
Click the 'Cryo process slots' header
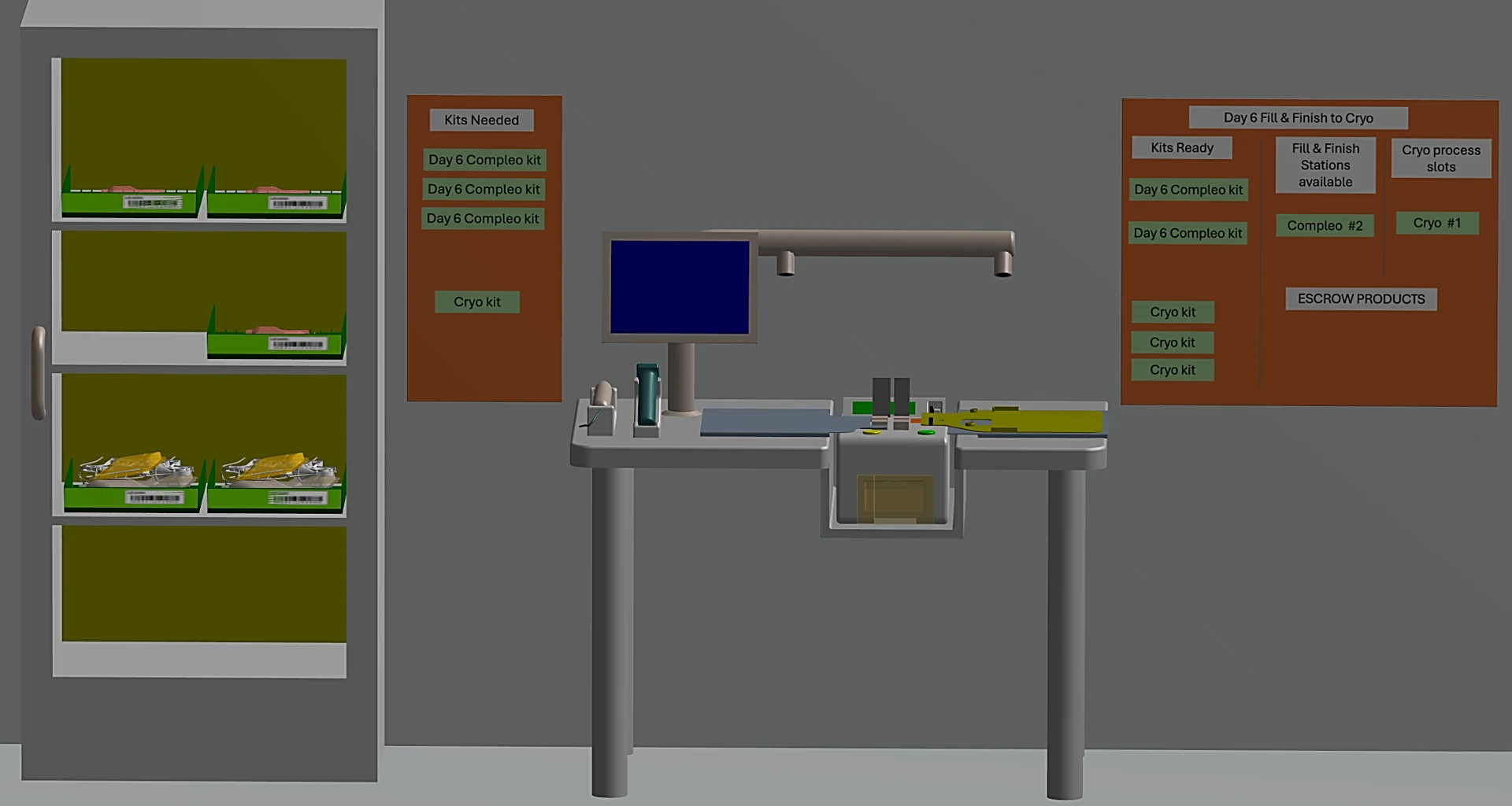click(1441, 158)
